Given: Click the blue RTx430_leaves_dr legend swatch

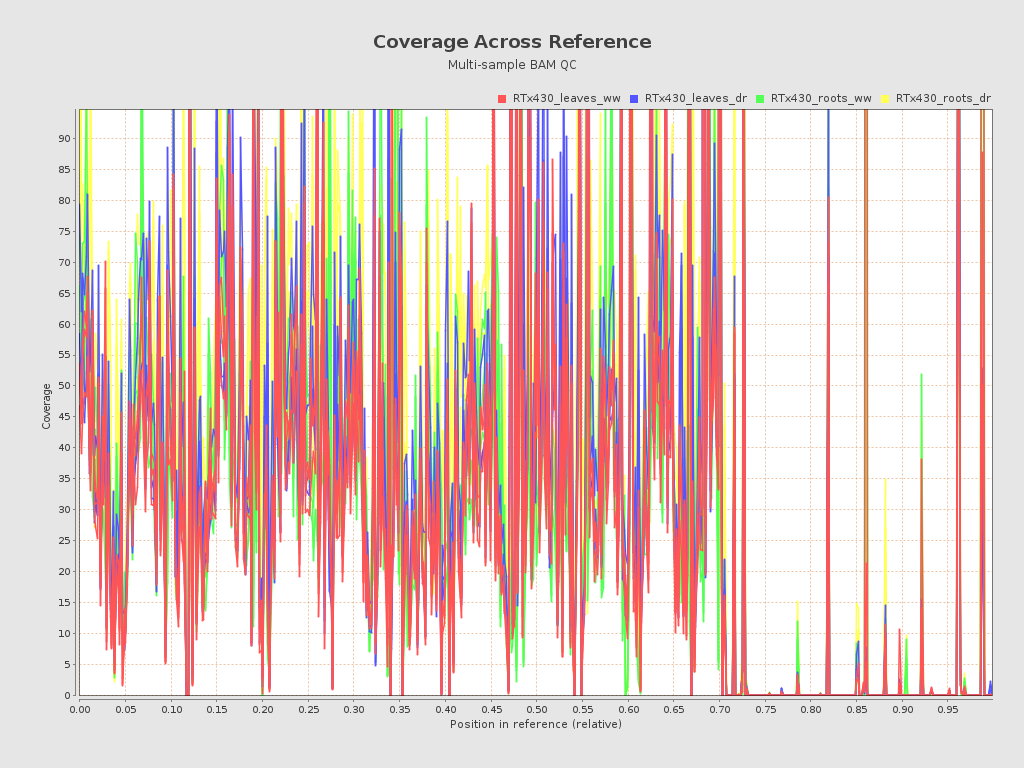Looking at the screenshot, I should point(634,99).
